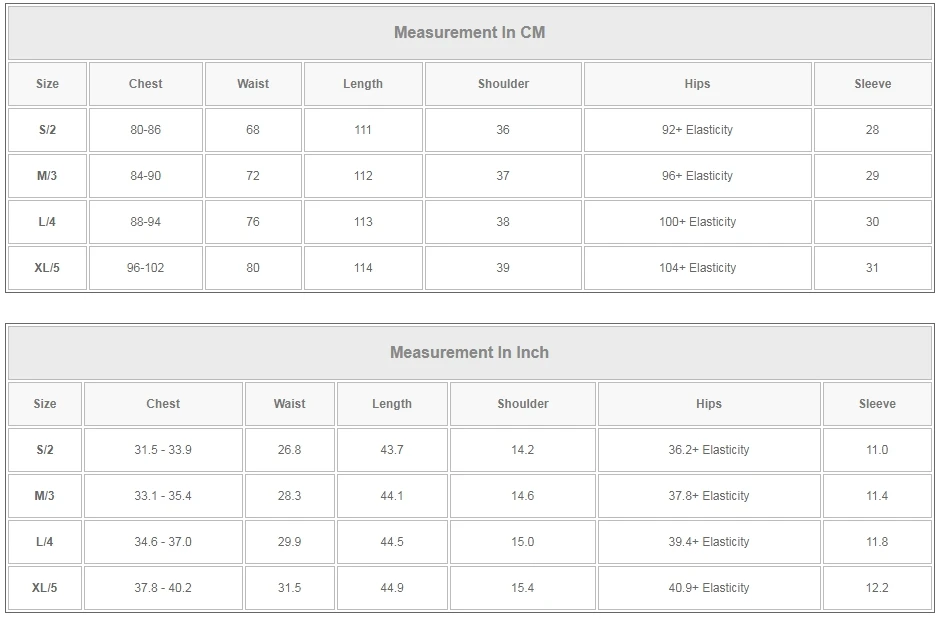Screen dimensions: 941x619
Task: Click the Shoulder header in Inch table
Action: pos(523,404)
